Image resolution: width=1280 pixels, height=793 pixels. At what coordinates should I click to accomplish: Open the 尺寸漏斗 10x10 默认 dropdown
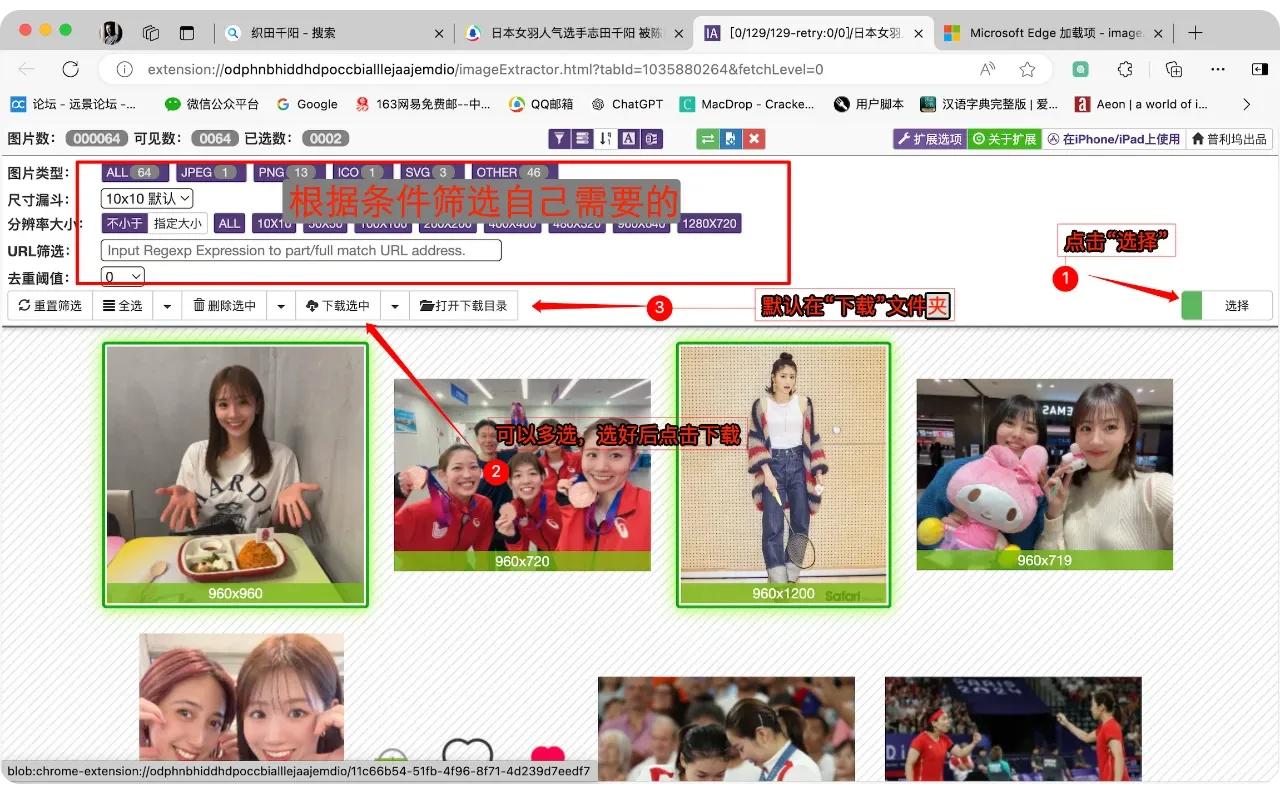click(x=147, y=199)
